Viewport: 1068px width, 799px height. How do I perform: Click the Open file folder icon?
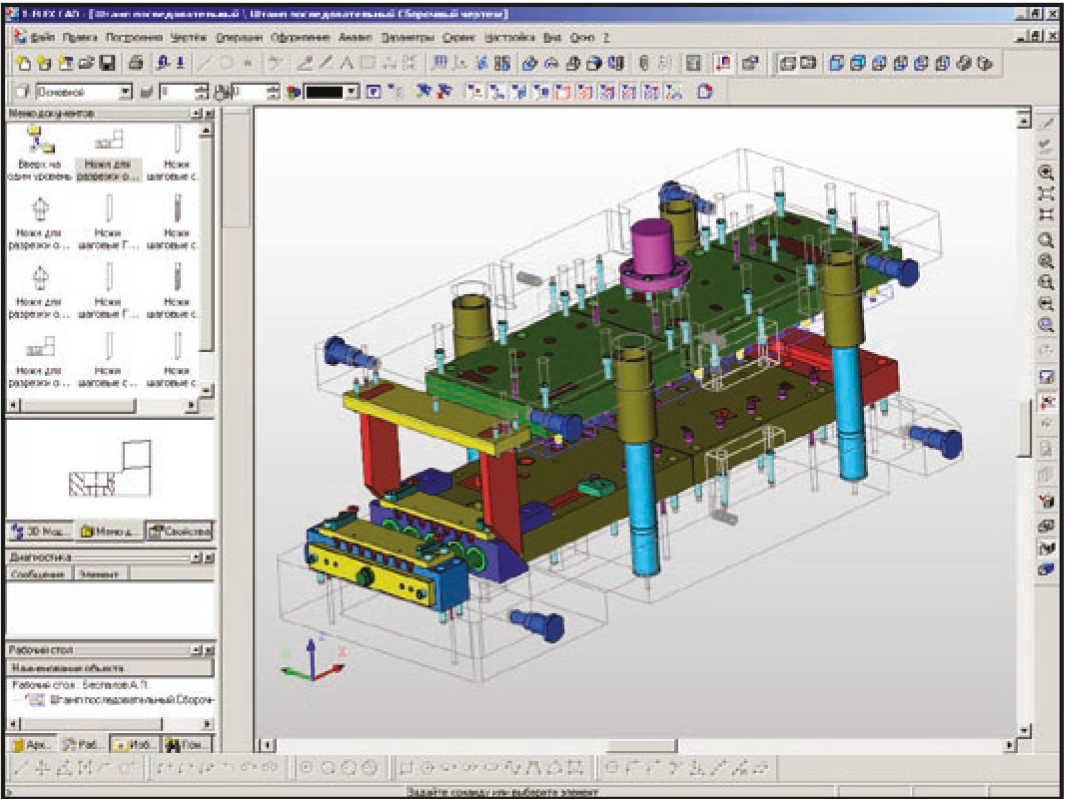86,63
